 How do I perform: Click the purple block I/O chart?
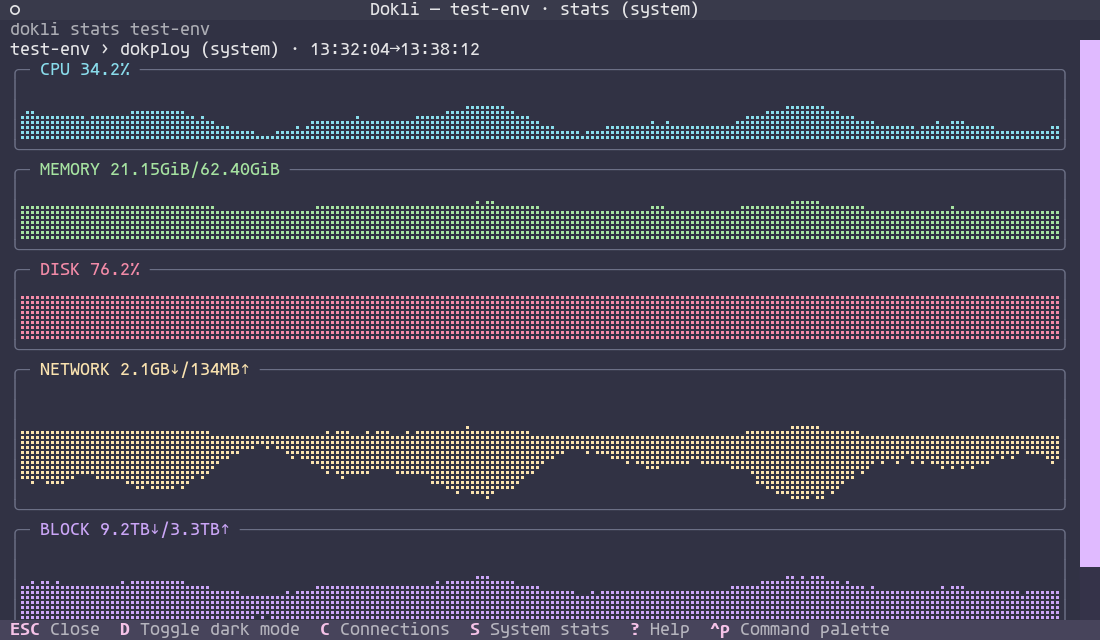(539, 597)
